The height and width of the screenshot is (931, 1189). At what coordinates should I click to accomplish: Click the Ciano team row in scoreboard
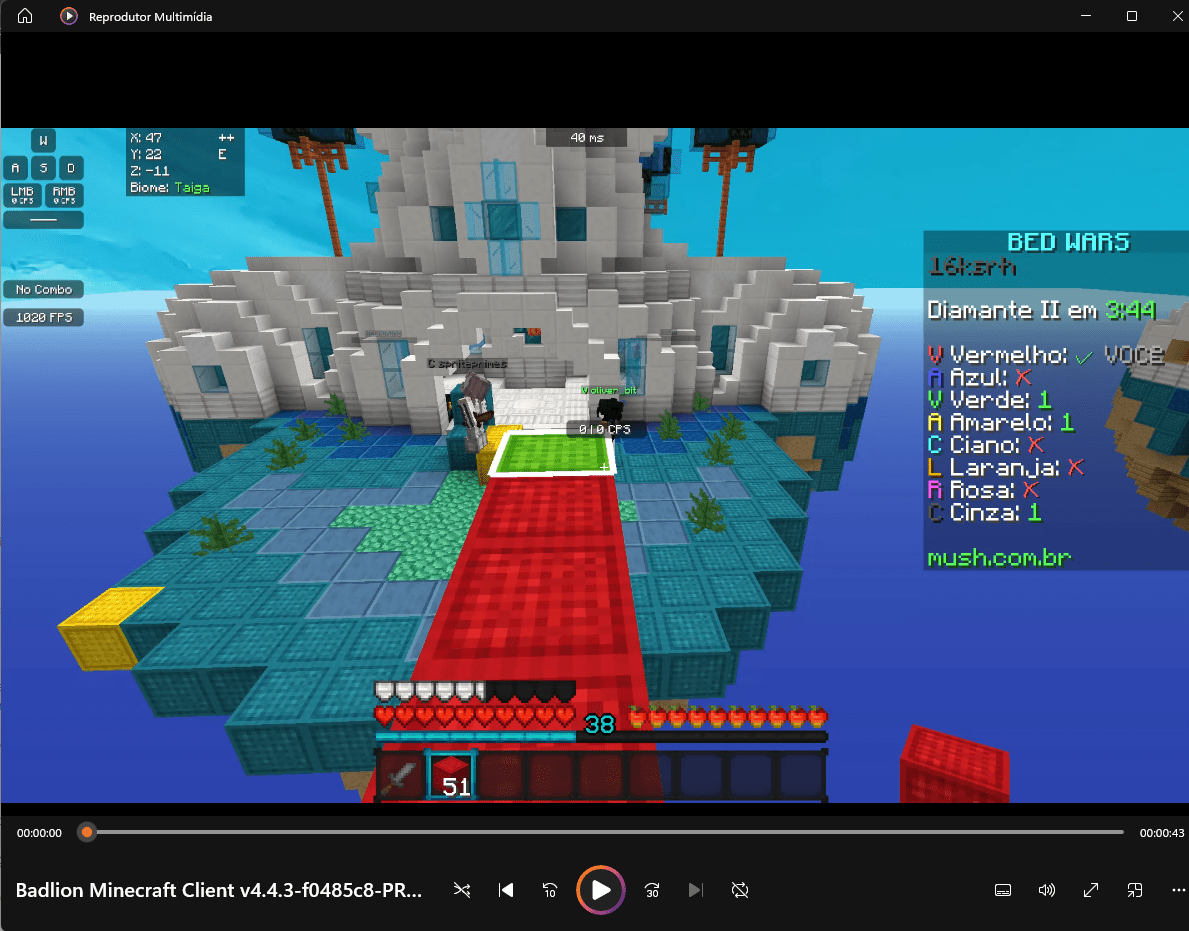click(986, 444)
